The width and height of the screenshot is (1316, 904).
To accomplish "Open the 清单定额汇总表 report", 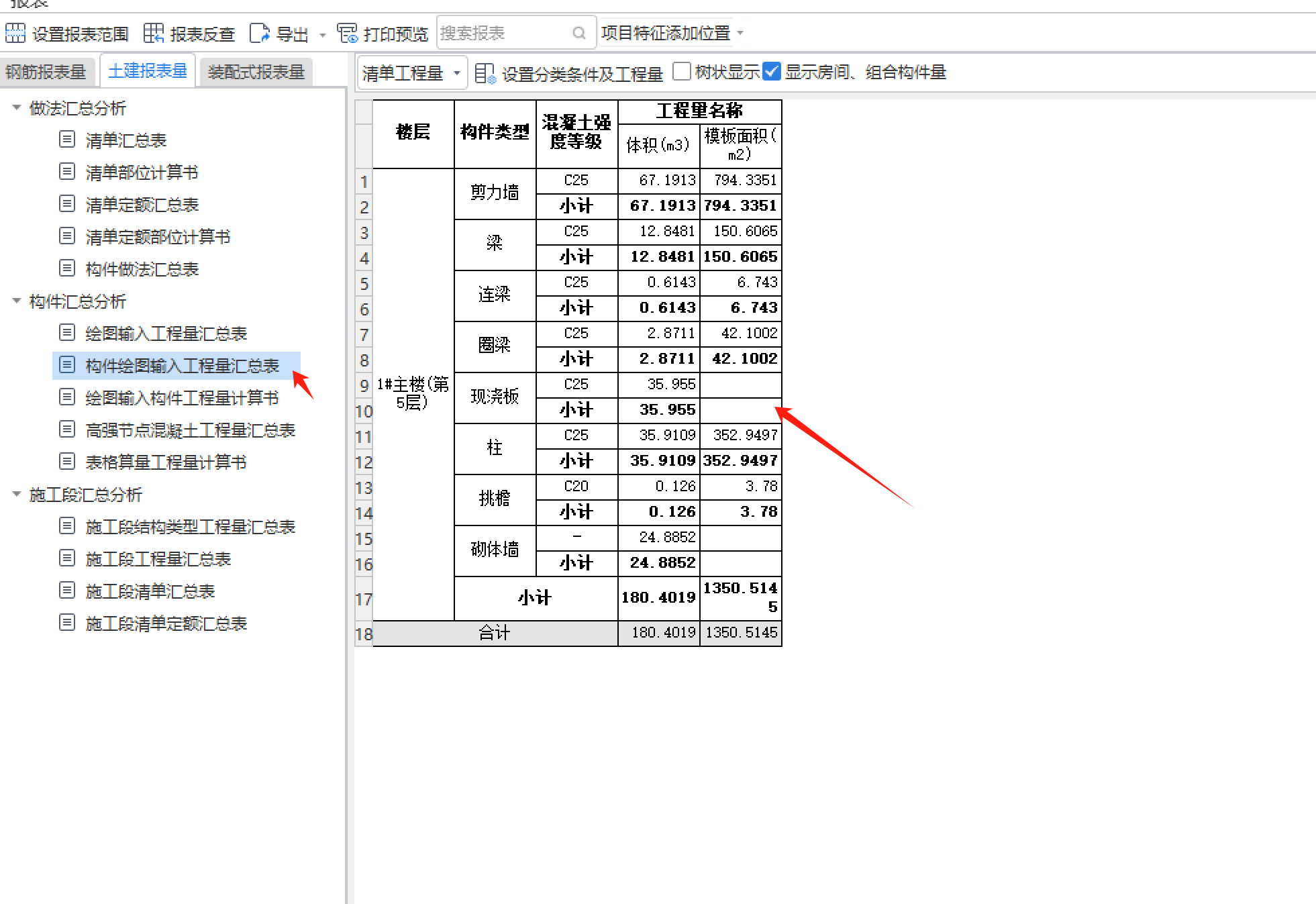I will point(142,205).
